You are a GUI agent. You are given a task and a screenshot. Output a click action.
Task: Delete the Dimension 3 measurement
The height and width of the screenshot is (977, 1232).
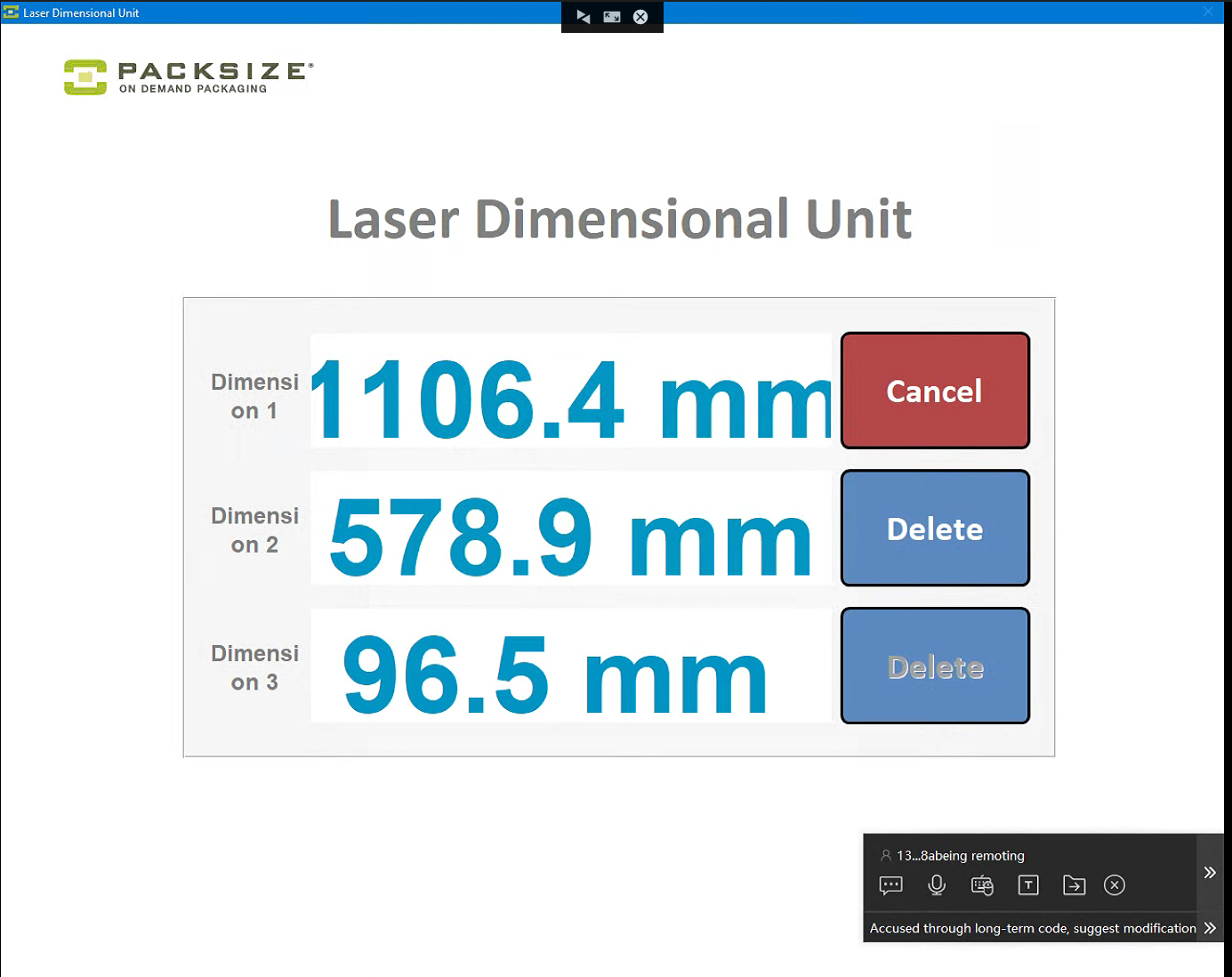(935, 666)
